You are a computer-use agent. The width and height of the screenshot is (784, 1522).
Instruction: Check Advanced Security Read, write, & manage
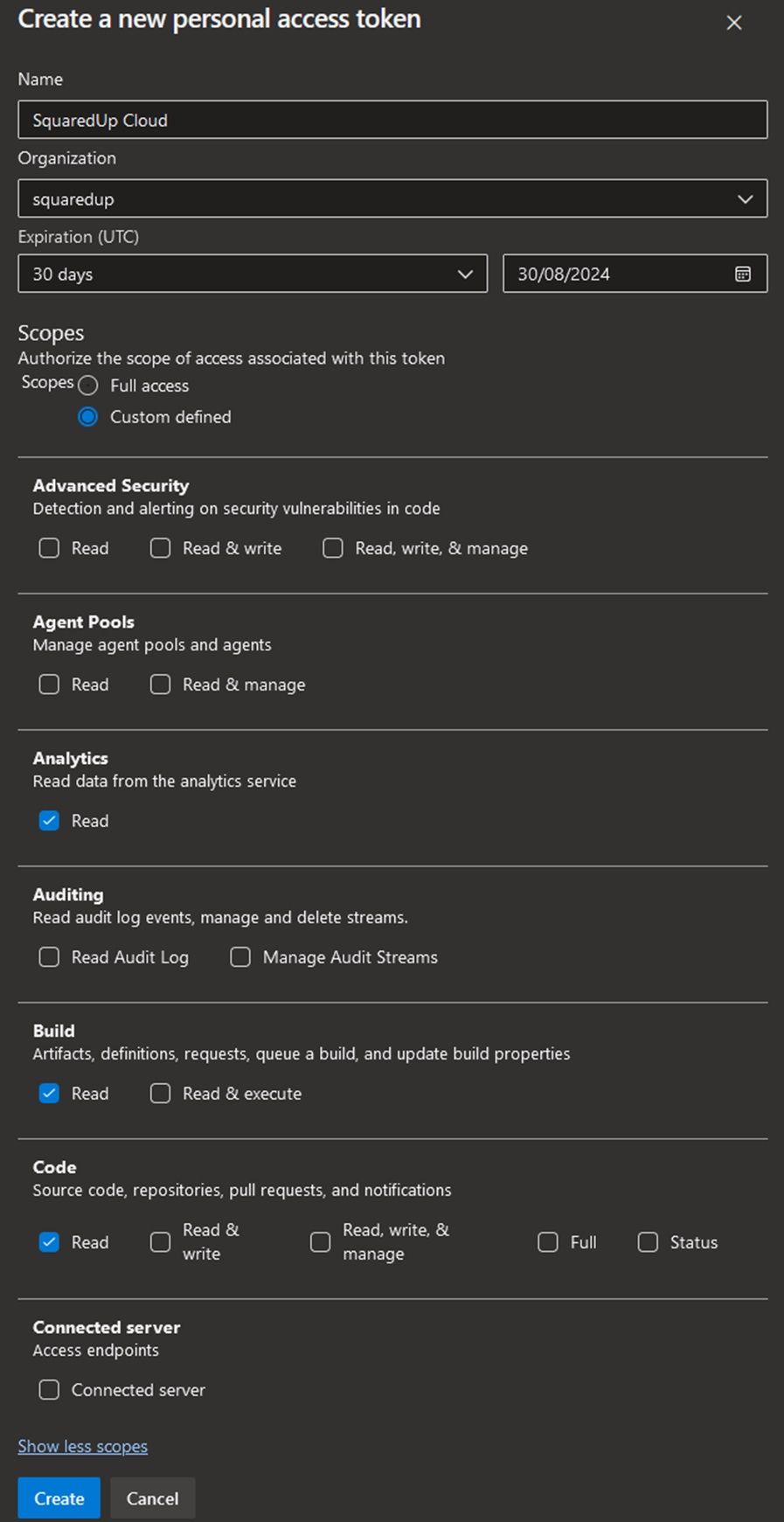pos(333,548)
